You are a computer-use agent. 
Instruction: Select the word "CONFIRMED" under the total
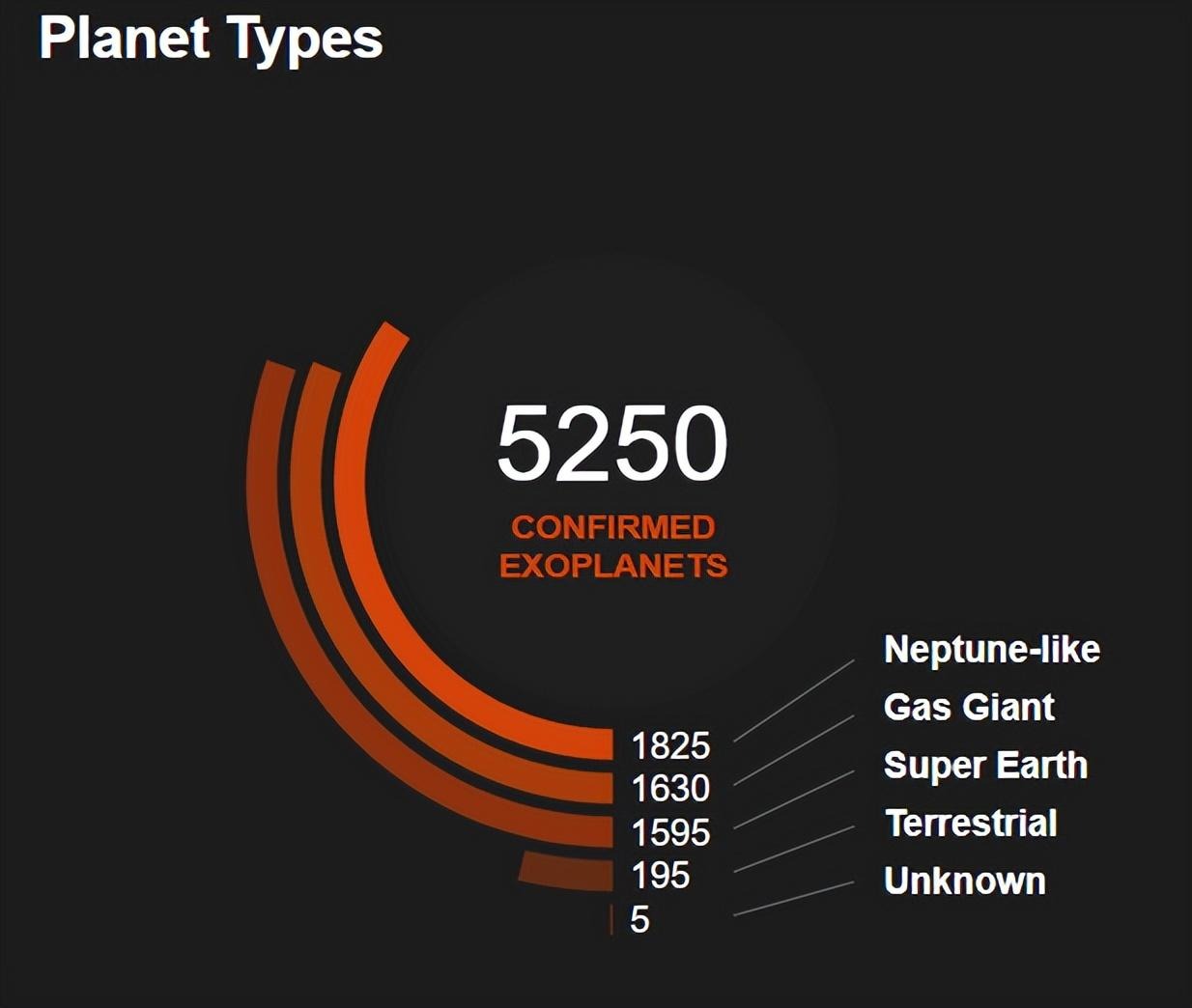[x=612, y=527]
